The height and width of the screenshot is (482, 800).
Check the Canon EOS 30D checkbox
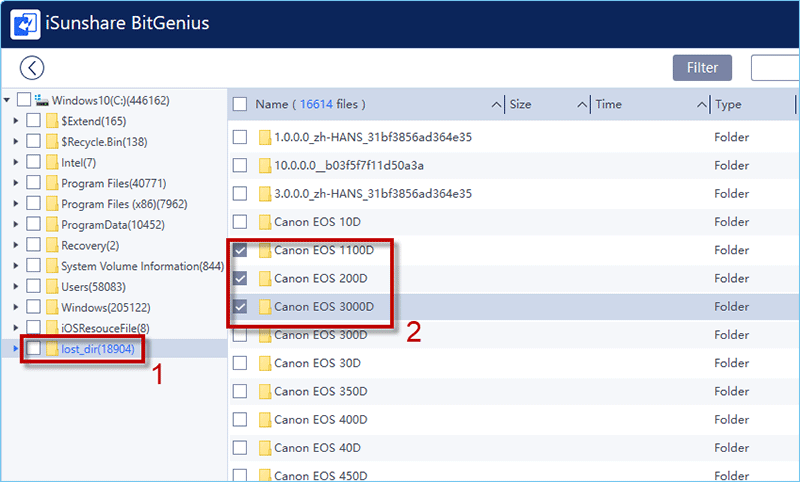240,363
